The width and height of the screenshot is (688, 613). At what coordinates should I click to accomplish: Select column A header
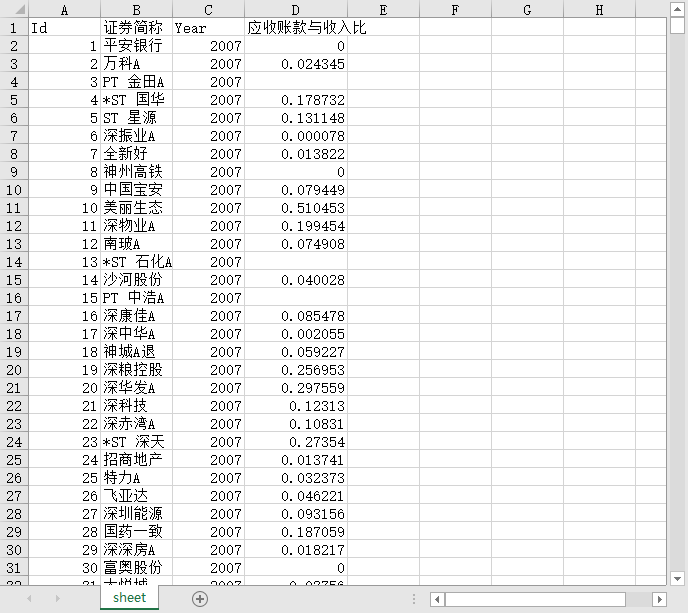pos(64,10)
